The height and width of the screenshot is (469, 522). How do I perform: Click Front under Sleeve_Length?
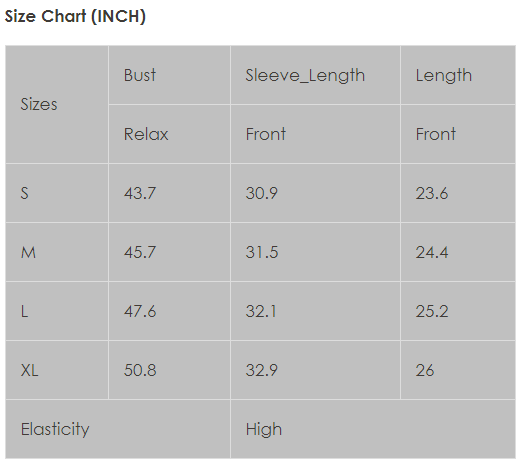(x=266, y=134)
